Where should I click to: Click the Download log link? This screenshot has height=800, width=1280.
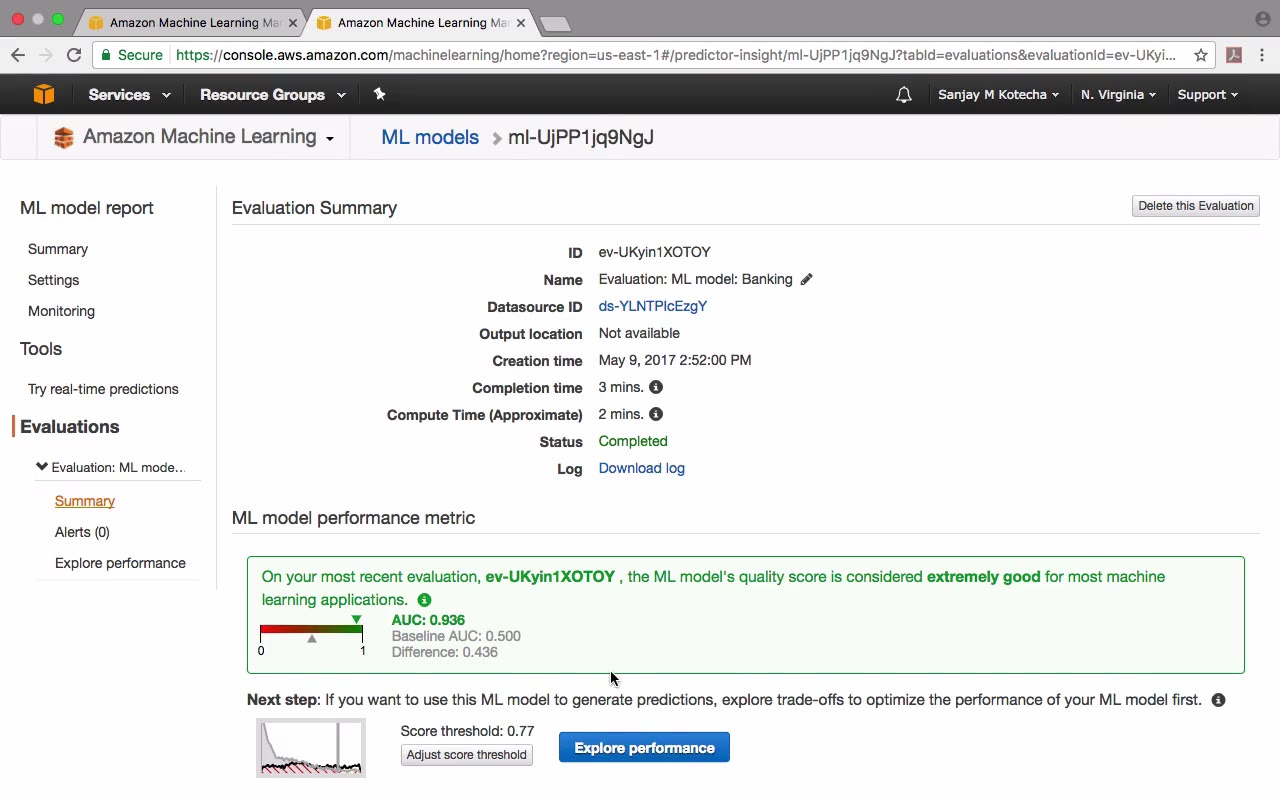click(x=642, y=468)
